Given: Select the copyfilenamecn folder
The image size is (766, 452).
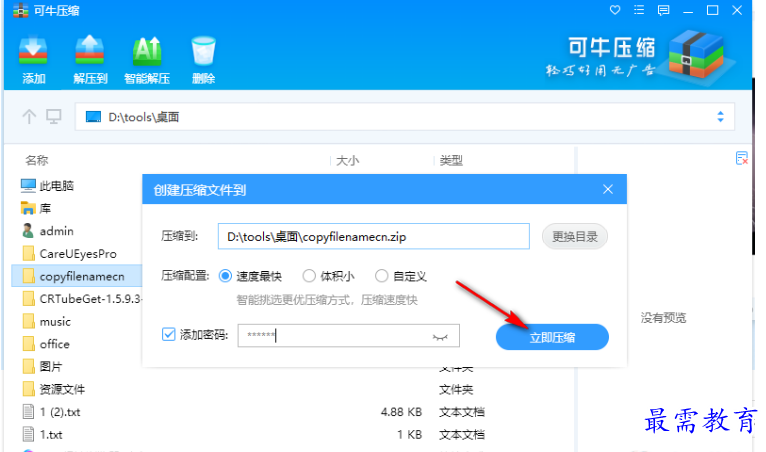Looking at the screenshot, I should click(x=77, y=277).
